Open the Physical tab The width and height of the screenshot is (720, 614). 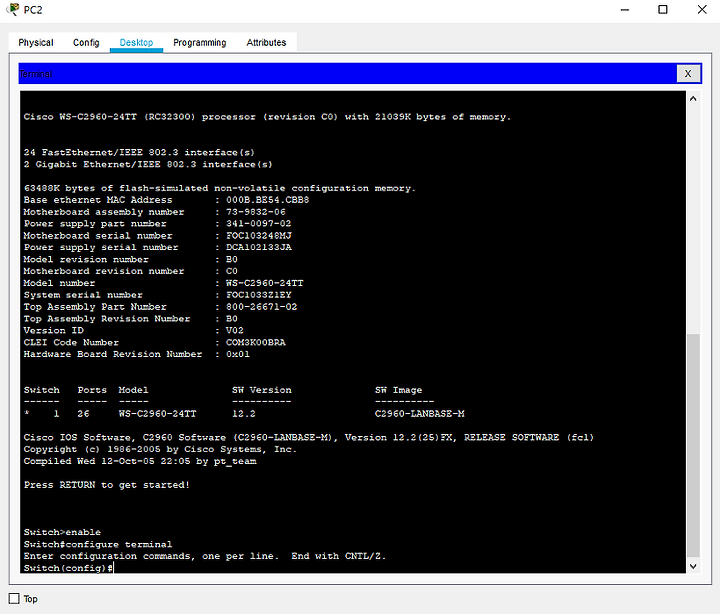tap(36, 43)
